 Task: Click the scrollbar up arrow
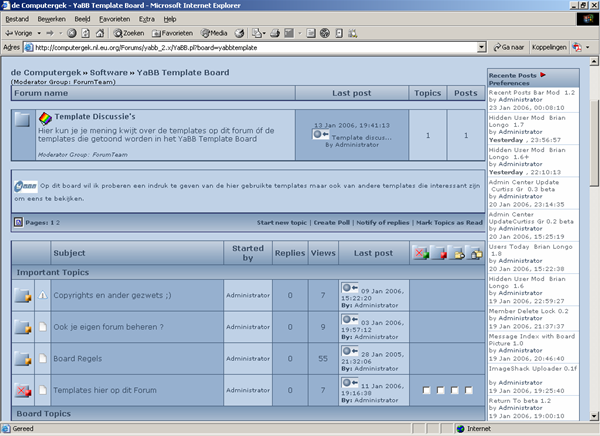click(x=594, y=61)
